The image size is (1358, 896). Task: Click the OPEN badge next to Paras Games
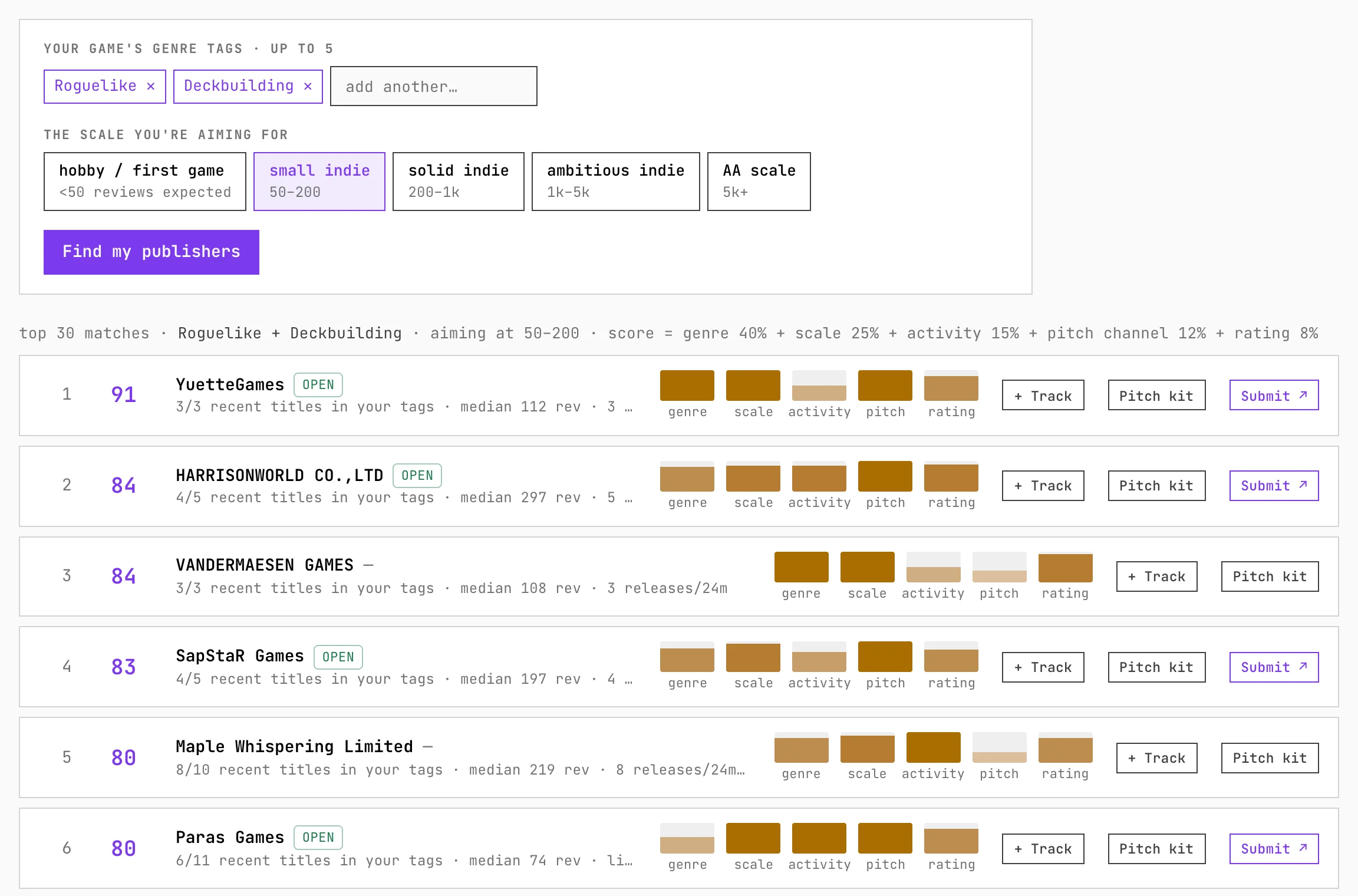pos(318,838)
